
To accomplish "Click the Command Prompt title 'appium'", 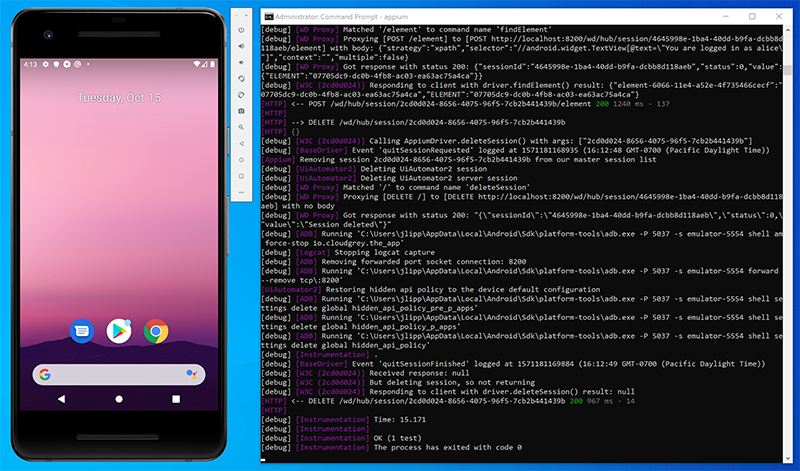I will point(396,17).
